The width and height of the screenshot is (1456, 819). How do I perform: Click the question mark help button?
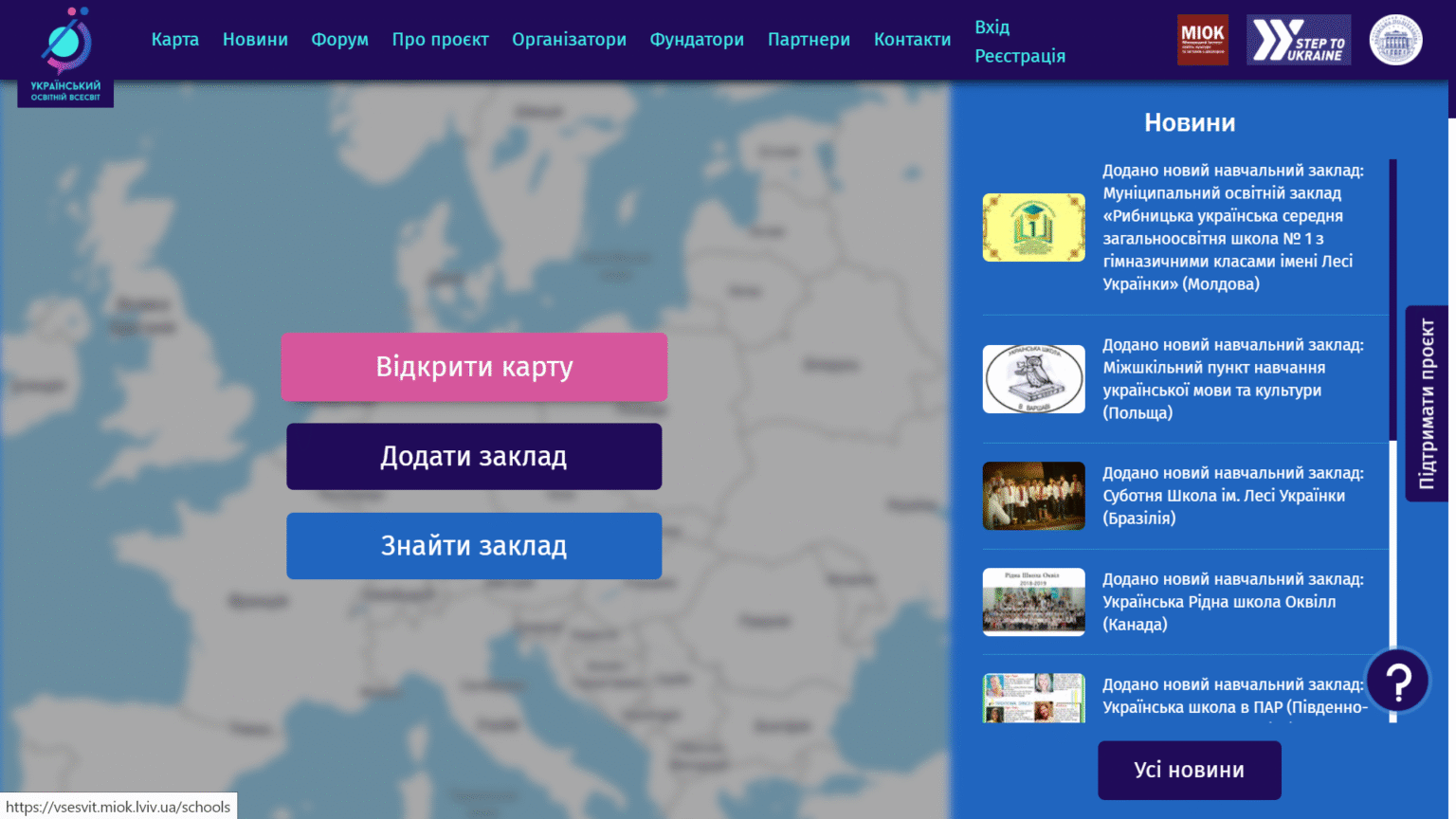point(1398,681)
